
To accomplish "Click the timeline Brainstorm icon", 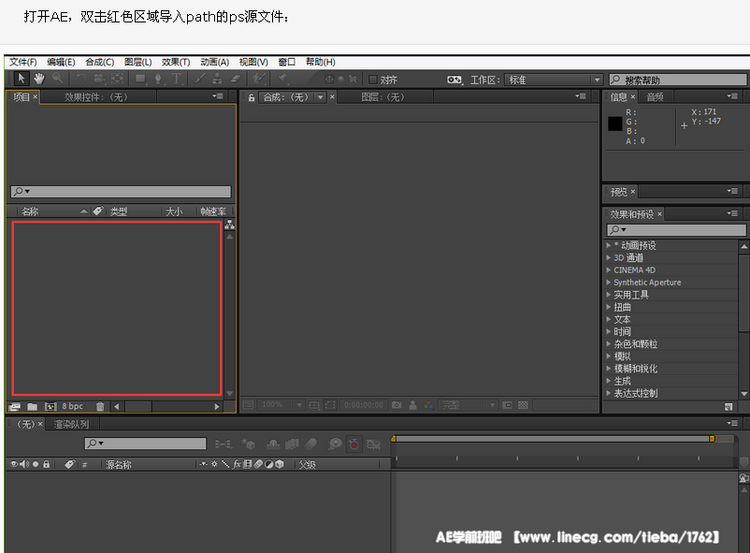I will pyautogui.click(x=335, y=444).
